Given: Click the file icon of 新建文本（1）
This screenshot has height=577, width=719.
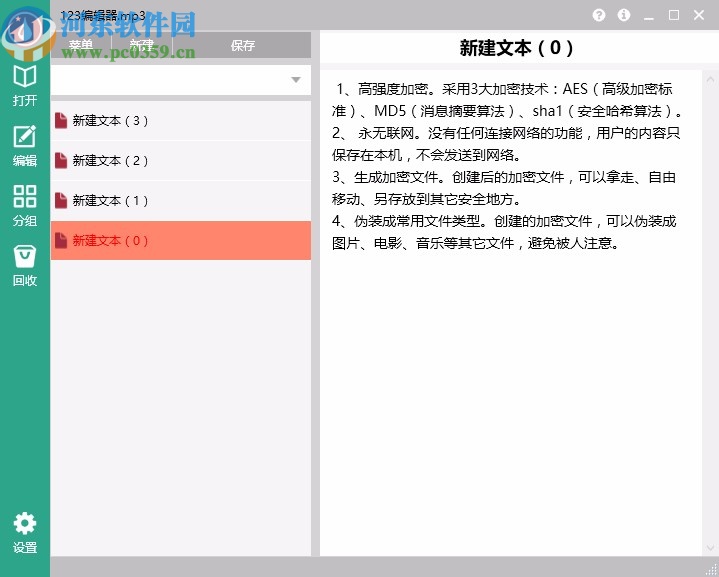Looking at the screenshot, I should [61, 200].
